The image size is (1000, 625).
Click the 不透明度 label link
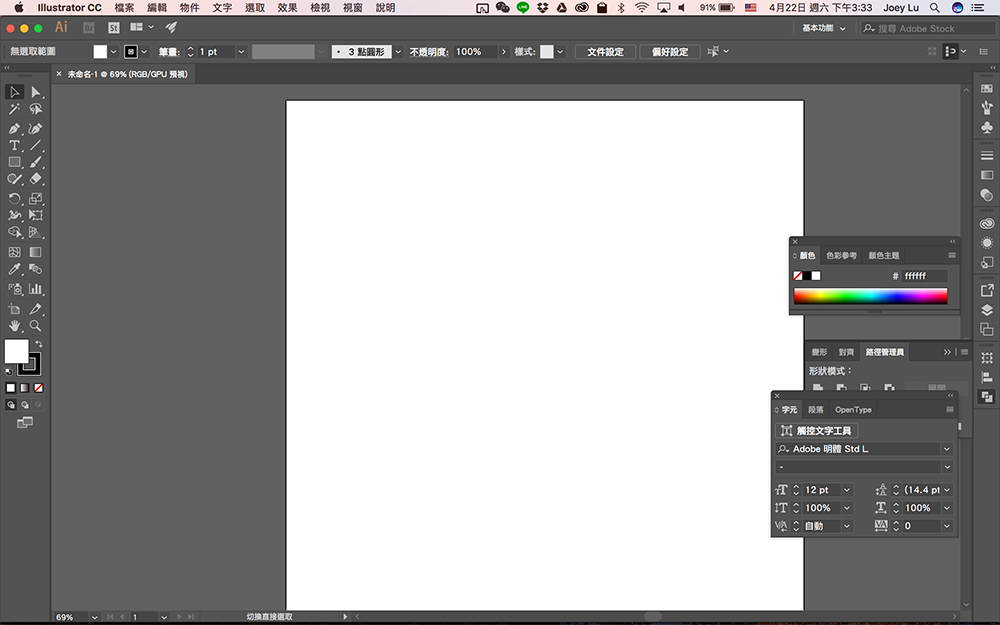tap(429, 52)
